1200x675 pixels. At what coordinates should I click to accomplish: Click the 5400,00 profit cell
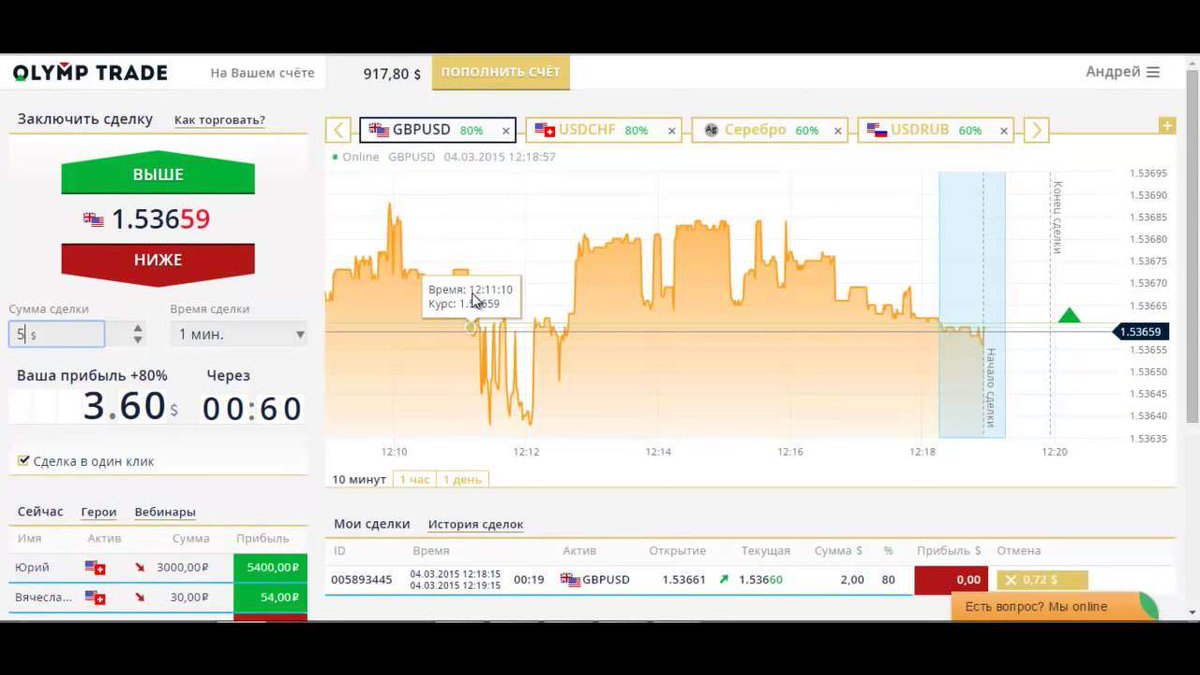click(270, 567)
